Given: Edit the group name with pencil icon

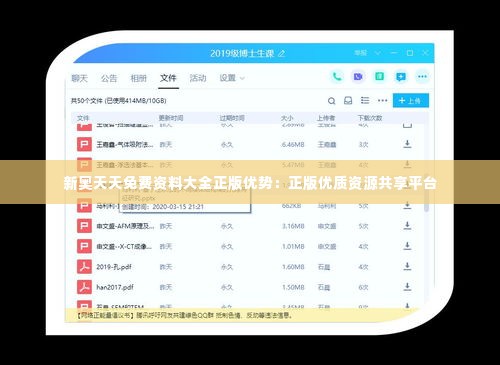Looking at the screenshot, I should pos(282,53).
